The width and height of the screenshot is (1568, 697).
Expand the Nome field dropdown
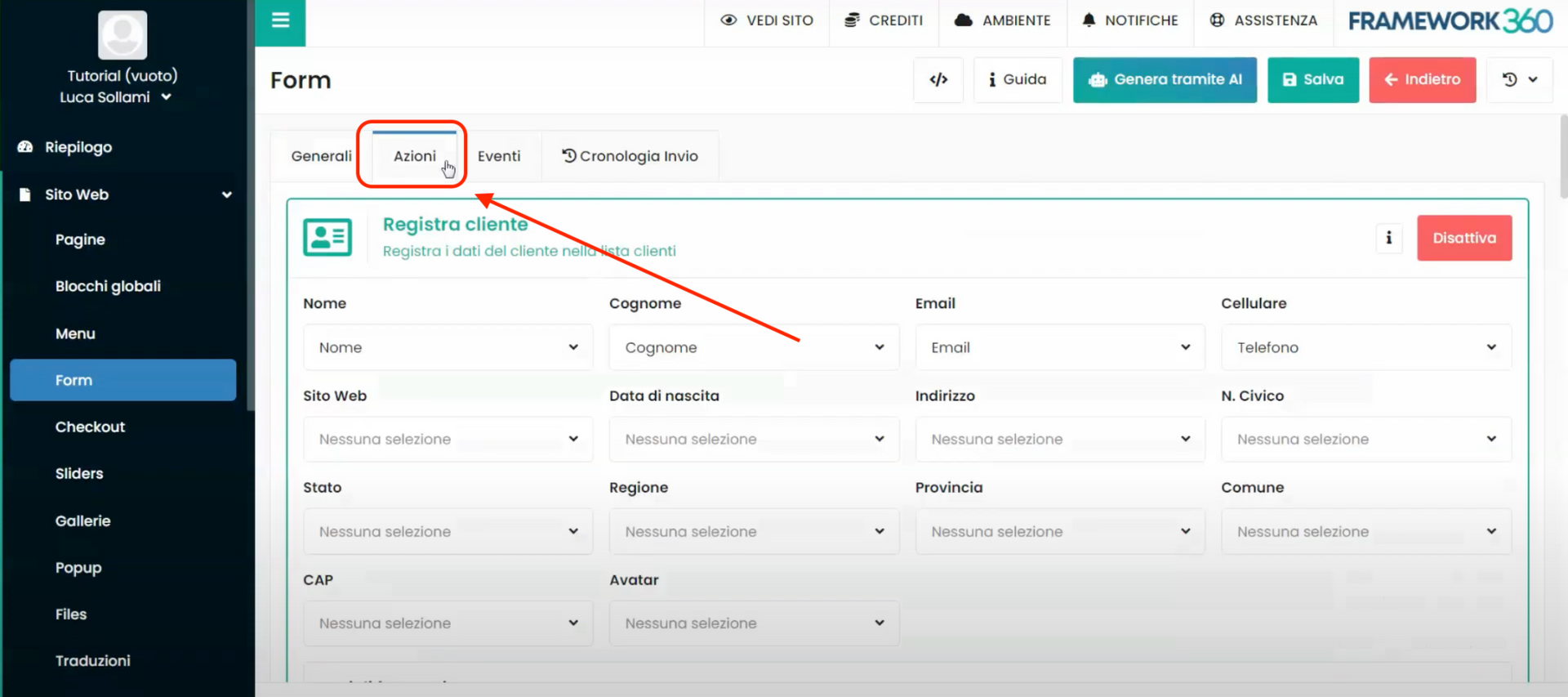pyautogui.click(x=448, y=348)
